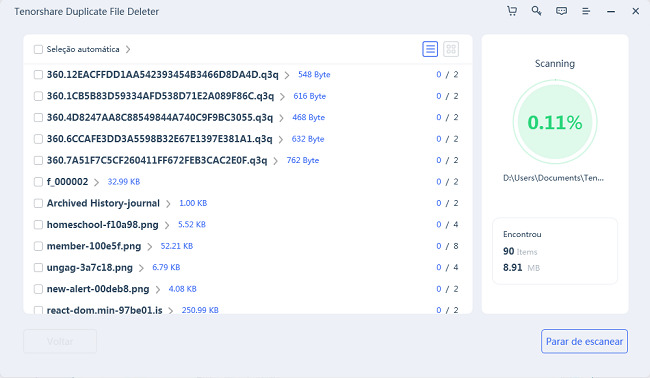The width and height of the screenshot is (650, 378).
Task: Expand the 360.7A51F7C5CF260411FF672FEB3CAC2E0F.q3q group
Action: (276, 161)
